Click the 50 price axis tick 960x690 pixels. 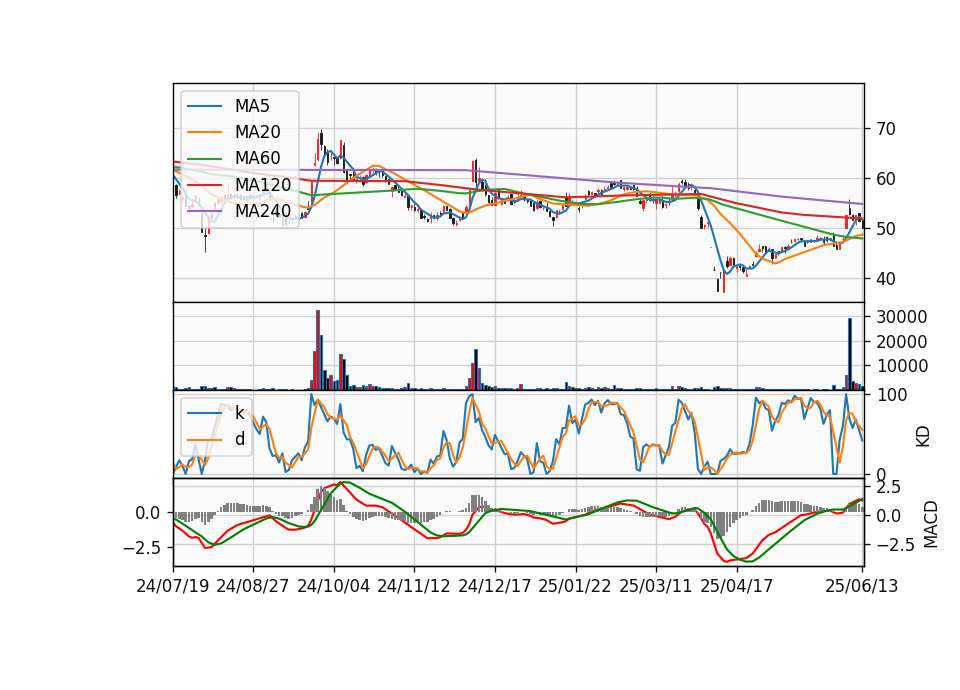click(886, 229)
